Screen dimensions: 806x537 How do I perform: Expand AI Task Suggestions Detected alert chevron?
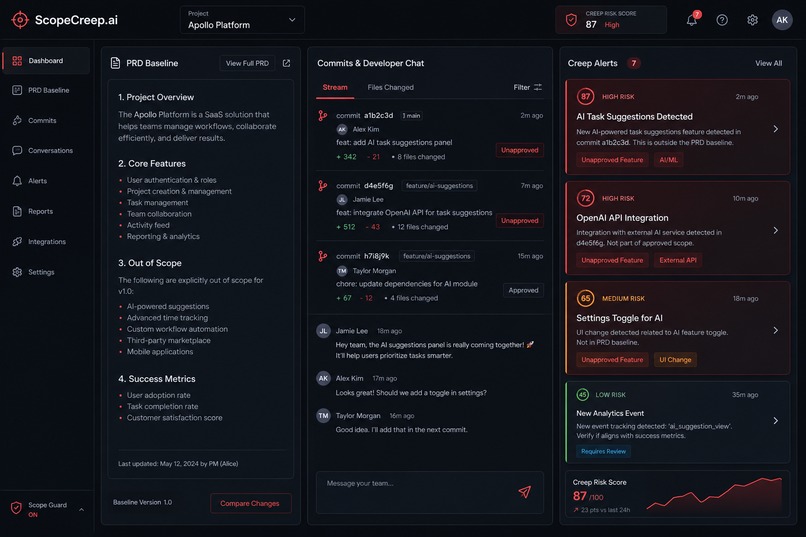[776, 129]
